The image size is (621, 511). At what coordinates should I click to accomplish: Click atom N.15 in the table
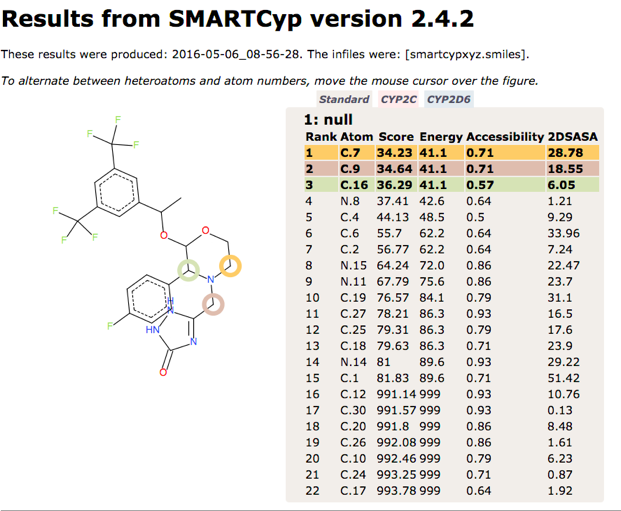(x=353, y=265)
